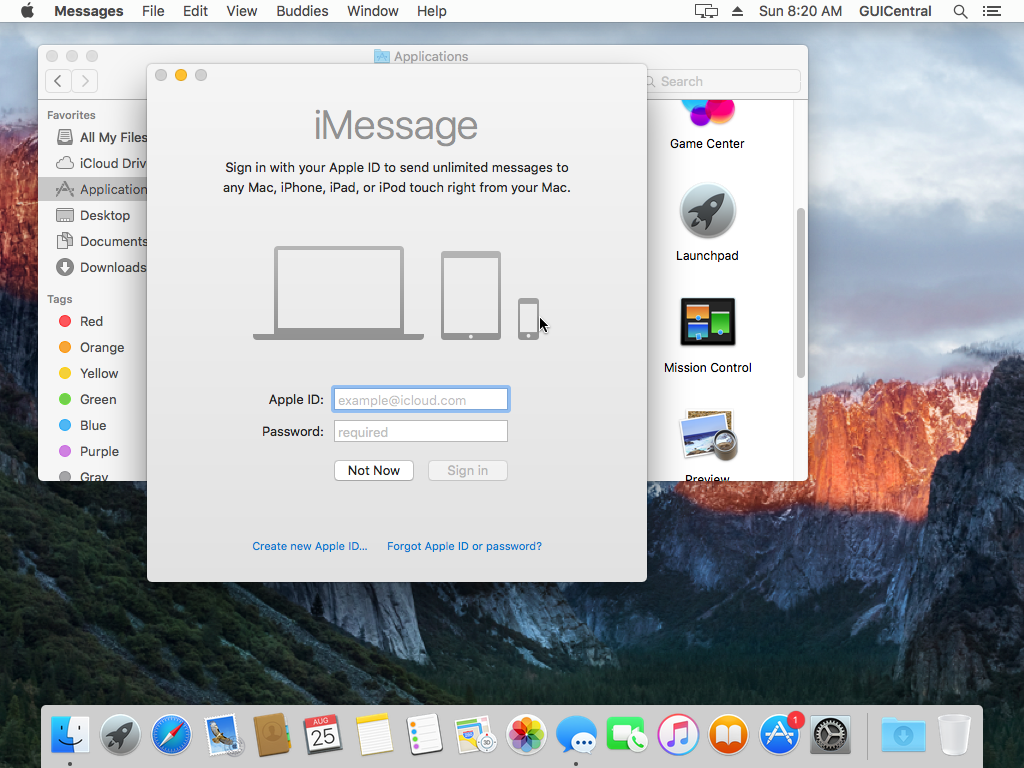This screenshot has width=1024, height=768.
Task: Open the File menu
Action: click(153, 11)
